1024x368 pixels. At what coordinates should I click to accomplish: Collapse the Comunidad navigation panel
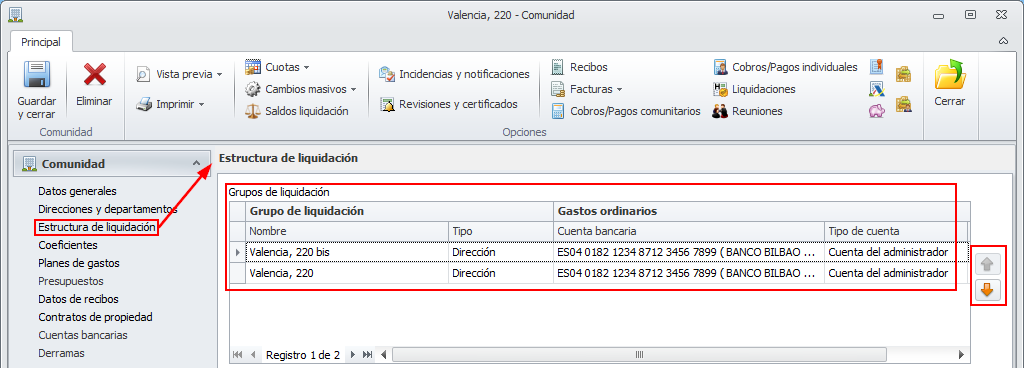pyautogui.click(x=196, y=164)
